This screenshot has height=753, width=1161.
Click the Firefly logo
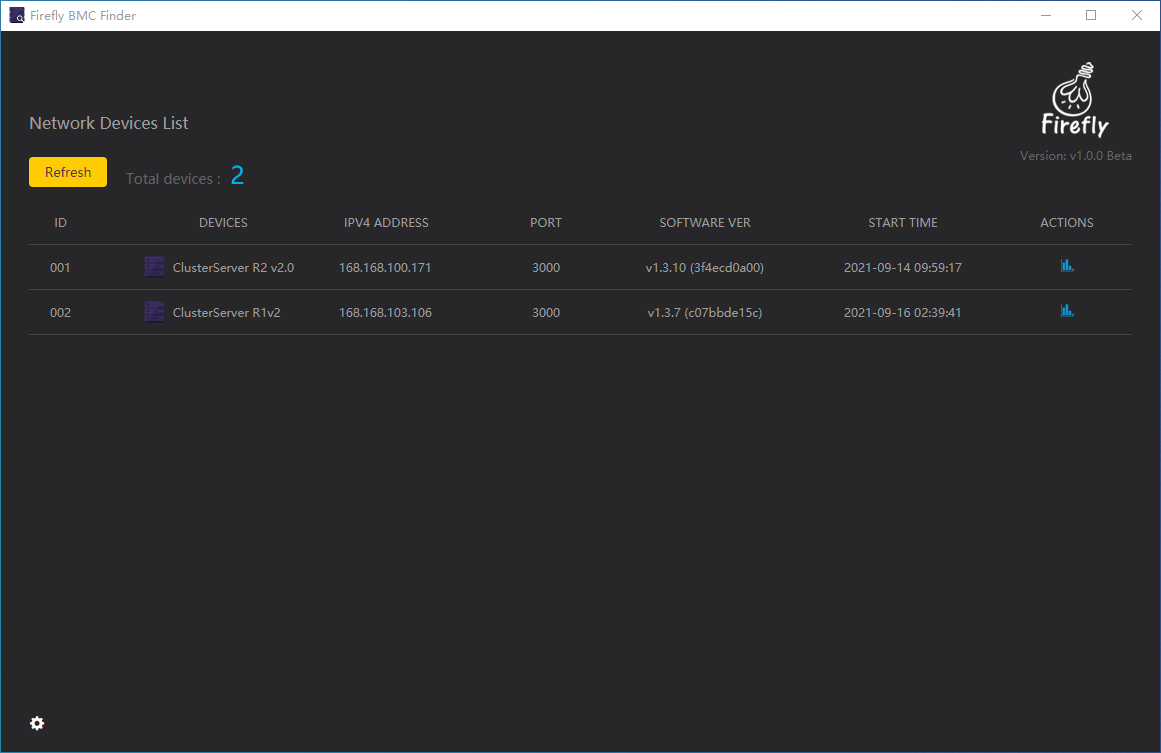pyautogui.click(x=1075, y=100)
